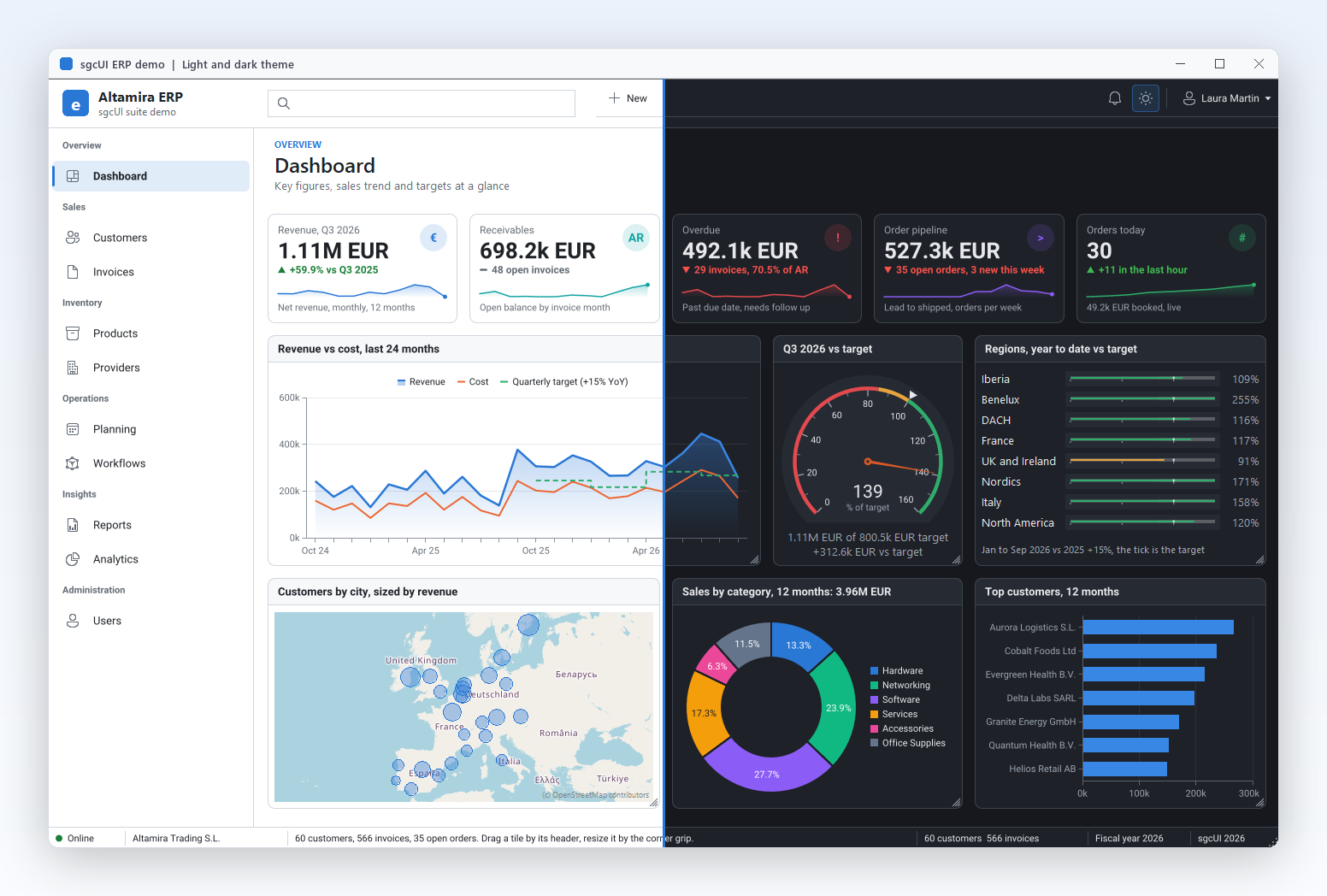Toggle the Revenue series in chart legend

(422, 382)
